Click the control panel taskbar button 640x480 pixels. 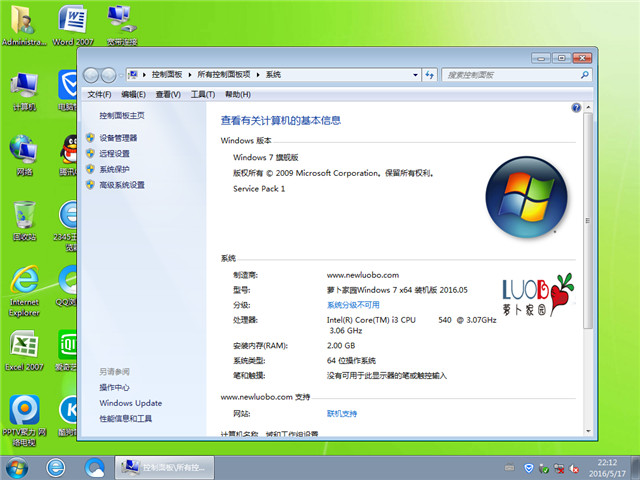(x=164, y=468)
